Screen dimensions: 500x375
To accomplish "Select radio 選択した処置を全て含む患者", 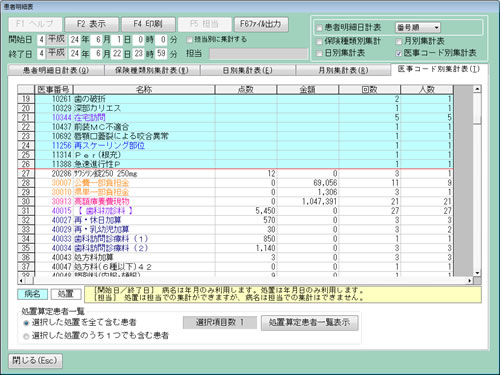I will [26, 323].
